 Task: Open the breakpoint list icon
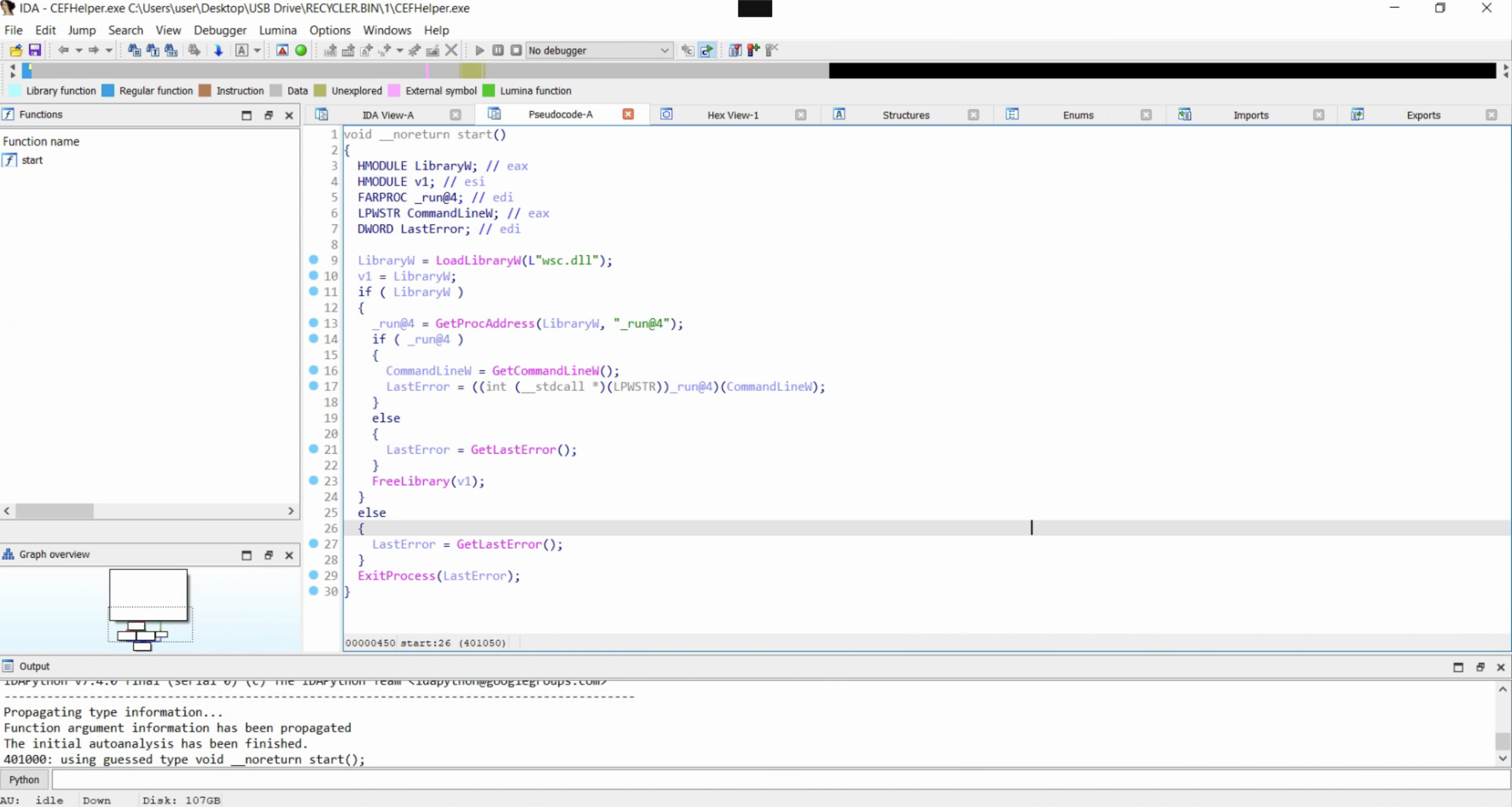[735, 50]
